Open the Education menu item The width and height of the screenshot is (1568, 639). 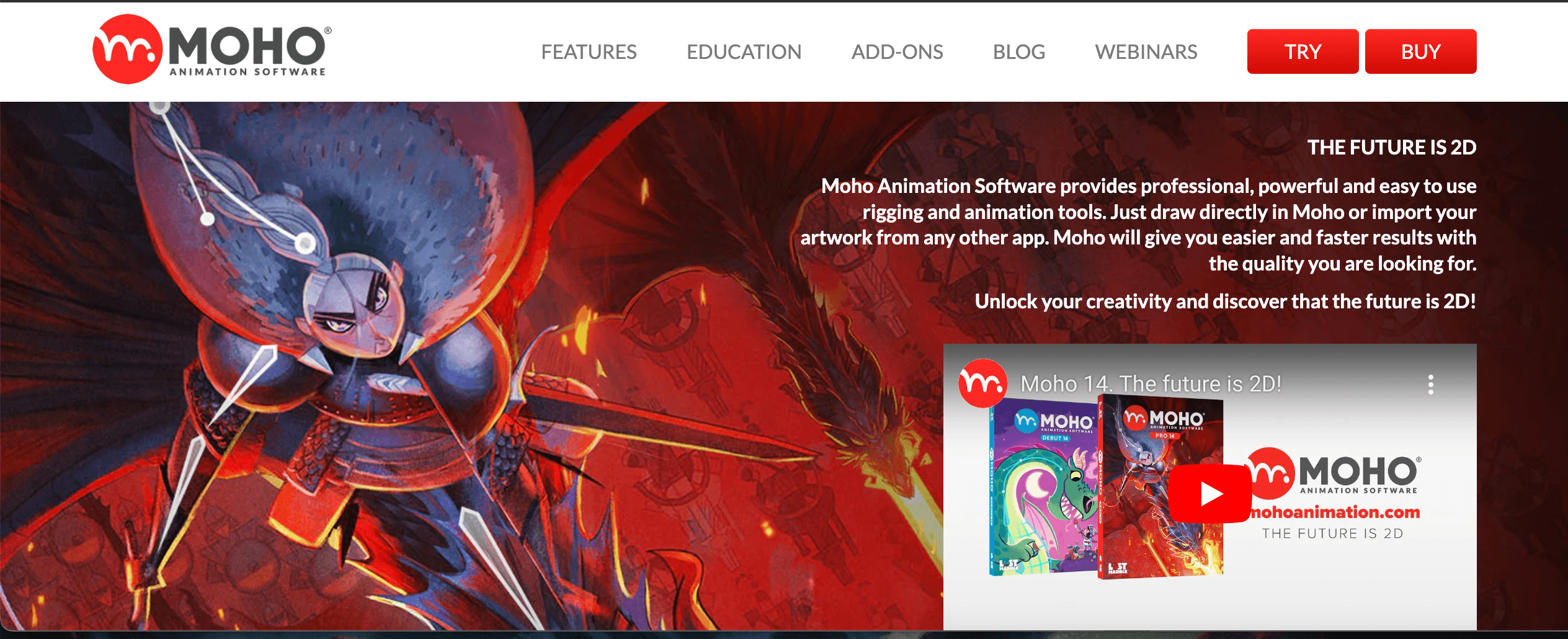pyautogui.click(x=744, y=51)
